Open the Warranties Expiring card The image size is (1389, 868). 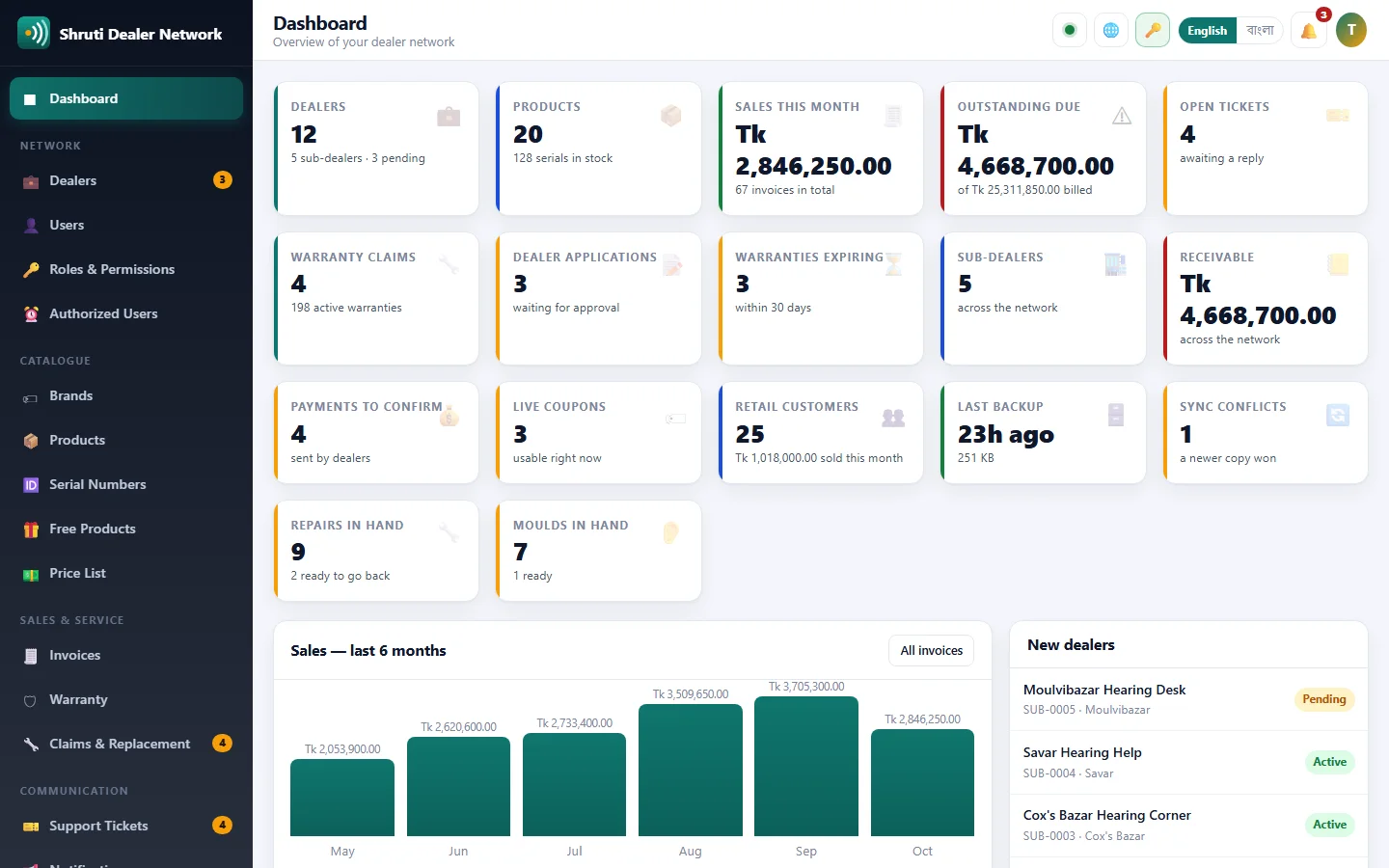click(x=821, y=299)
